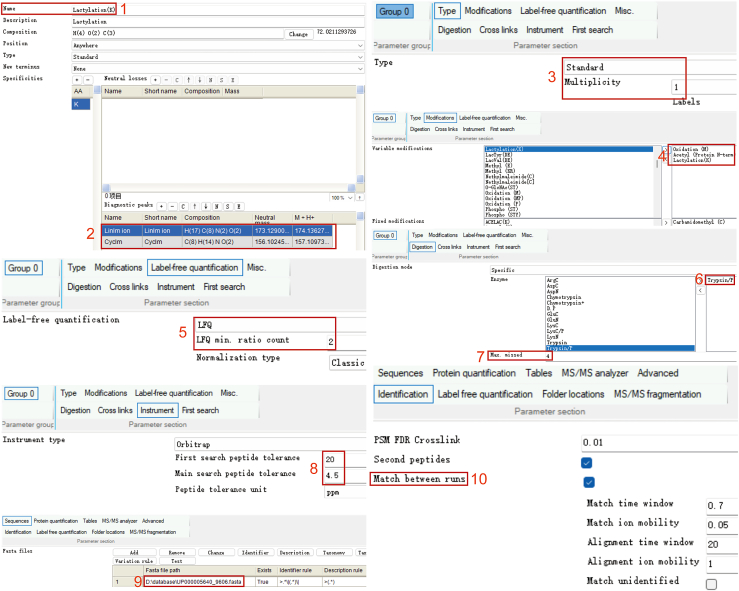Select highlighted Digestion tab above Enzyme list

tap(422, 247)
